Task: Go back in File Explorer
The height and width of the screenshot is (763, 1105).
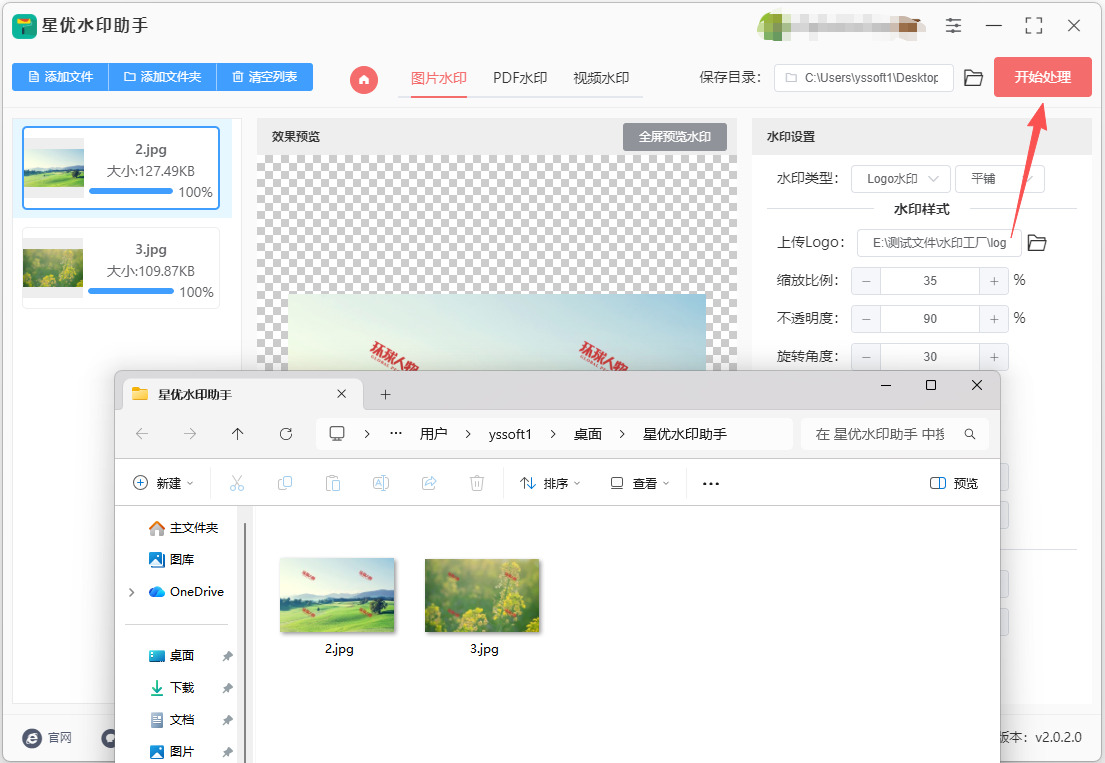Action: (x=142, y=434)
